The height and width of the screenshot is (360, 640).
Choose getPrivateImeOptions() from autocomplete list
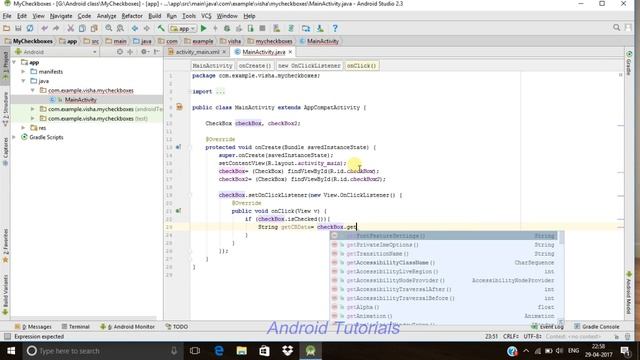(x=445, y=245)
